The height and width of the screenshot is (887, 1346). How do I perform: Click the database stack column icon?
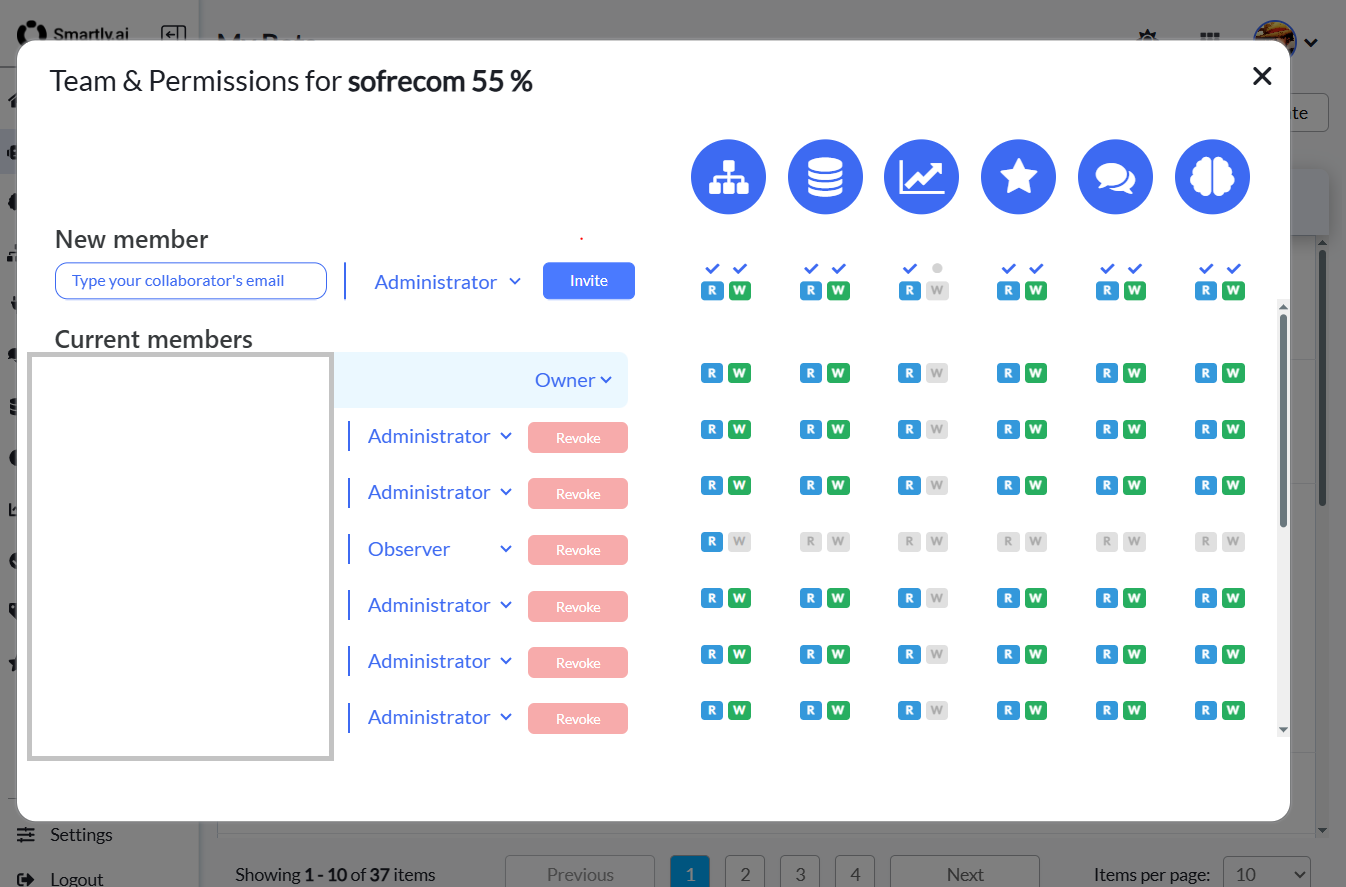pos(825,177)
